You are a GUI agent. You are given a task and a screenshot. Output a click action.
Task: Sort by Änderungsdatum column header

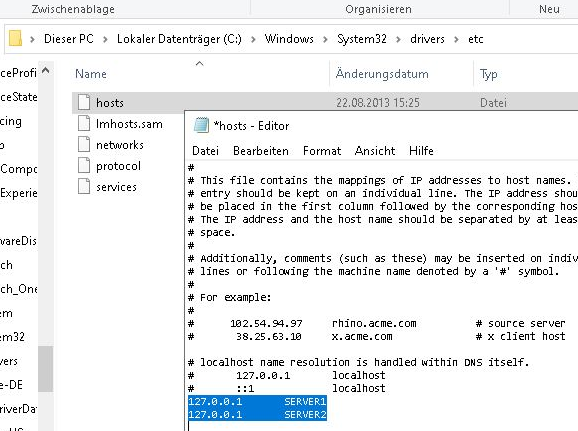pos(382,74)
